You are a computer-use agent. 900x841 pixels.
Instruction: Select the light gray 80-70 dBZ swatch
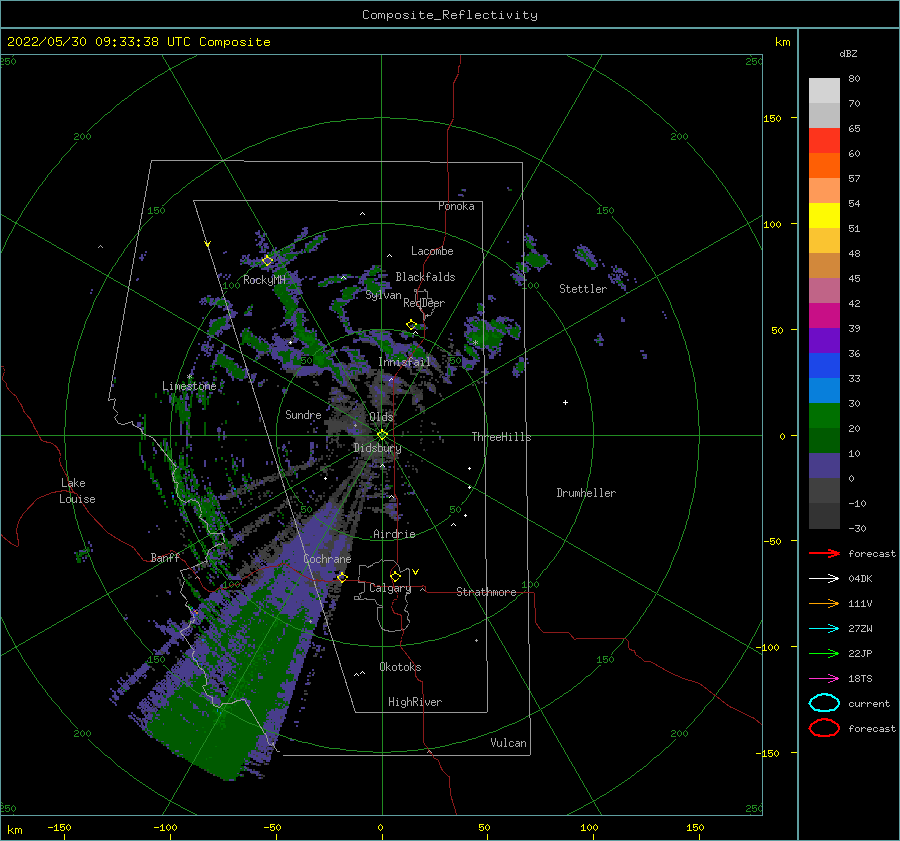(x=824, y=91)
